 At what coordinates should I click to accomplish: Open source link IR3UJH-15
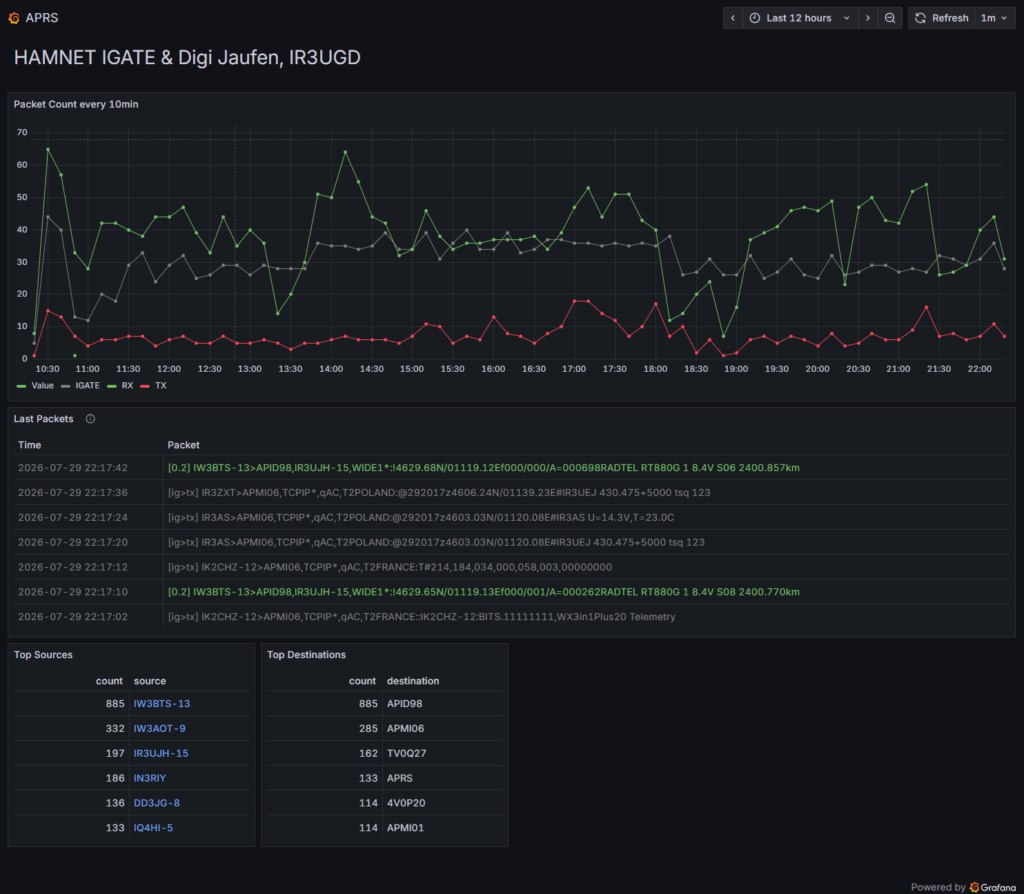161,753
